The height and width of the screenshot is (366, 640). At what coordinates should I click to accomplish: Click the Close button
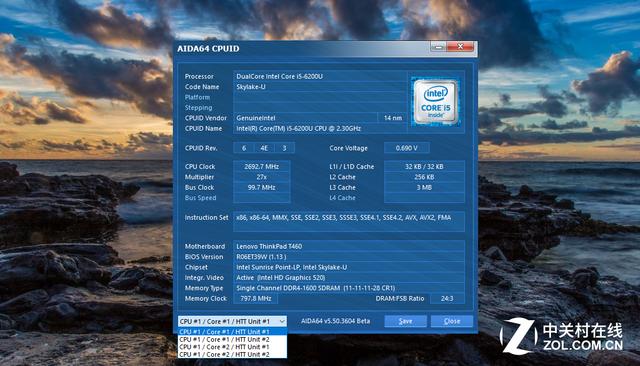click(452, 321)
